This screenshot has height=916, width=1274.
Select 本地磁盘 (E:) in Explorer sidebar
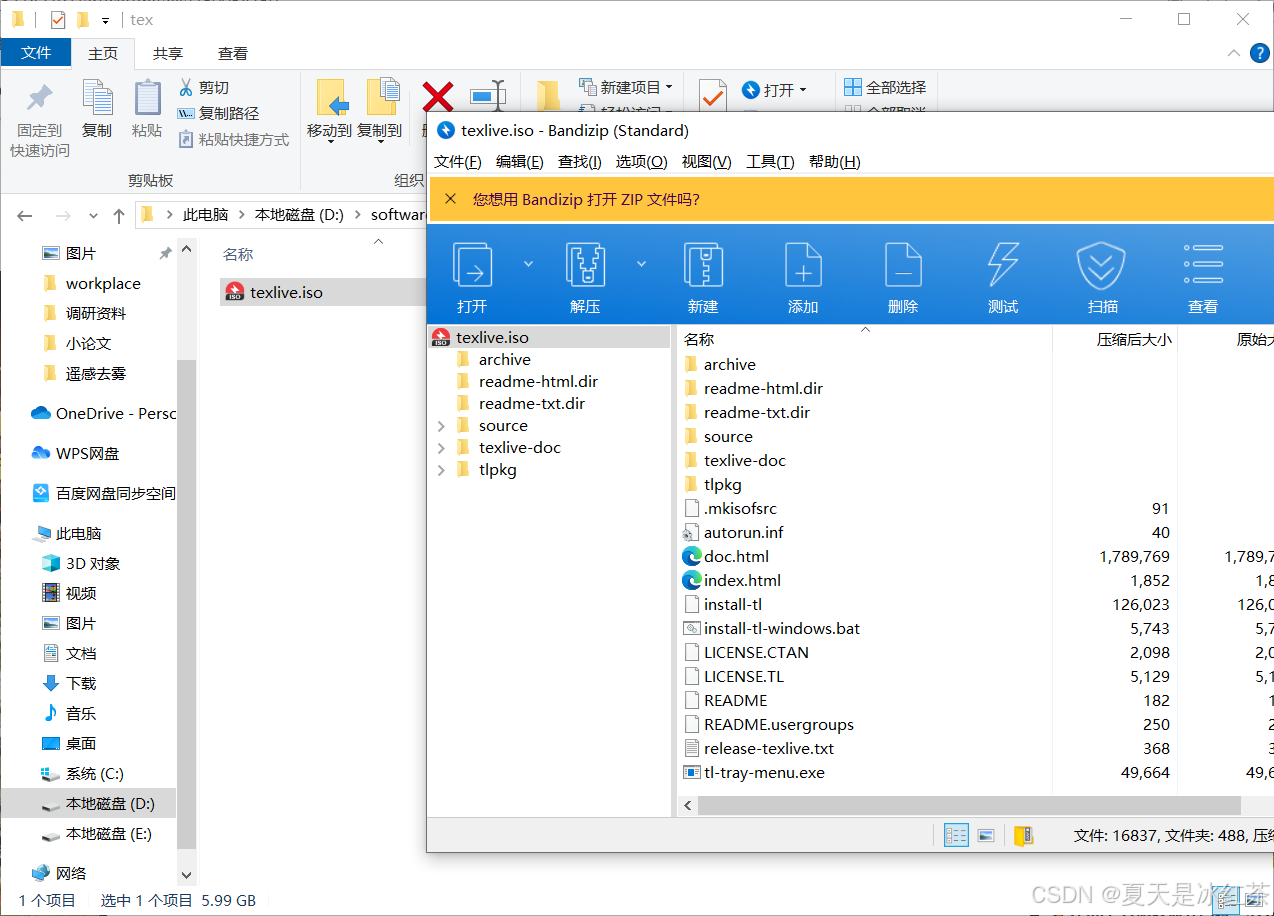[108, 834]
